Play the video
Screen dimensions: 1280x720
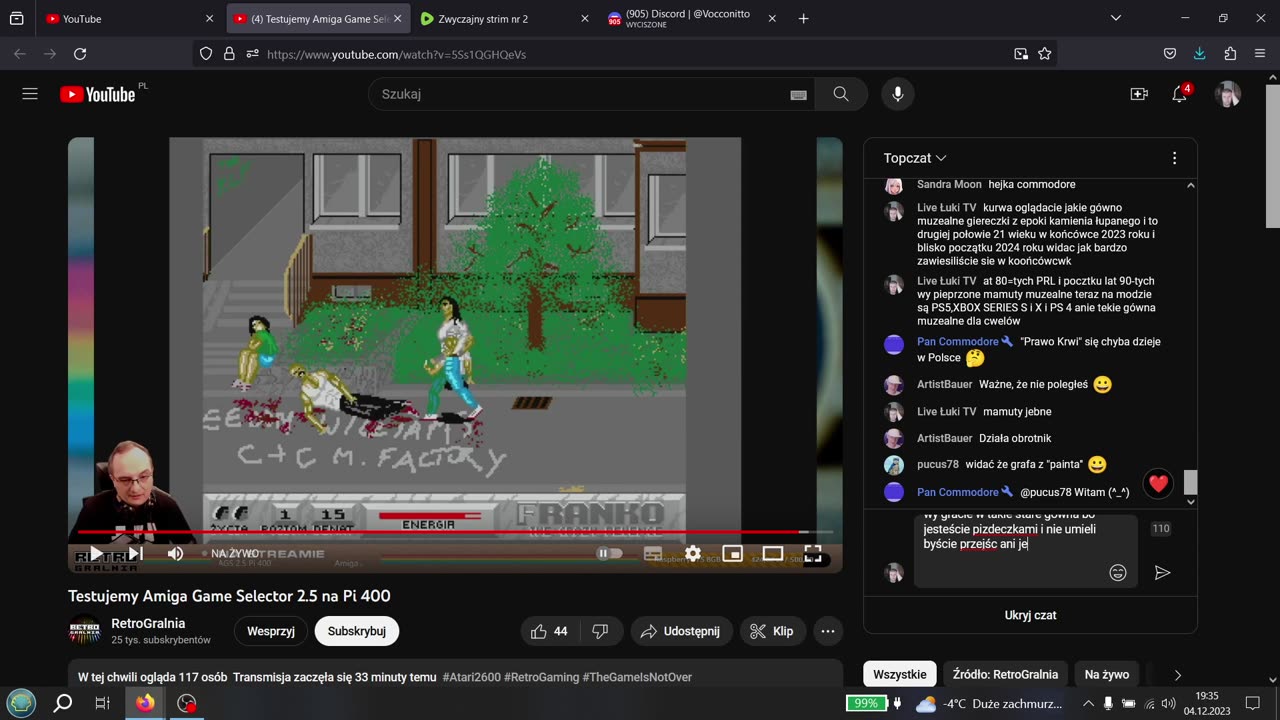click(x=96, y=553)
